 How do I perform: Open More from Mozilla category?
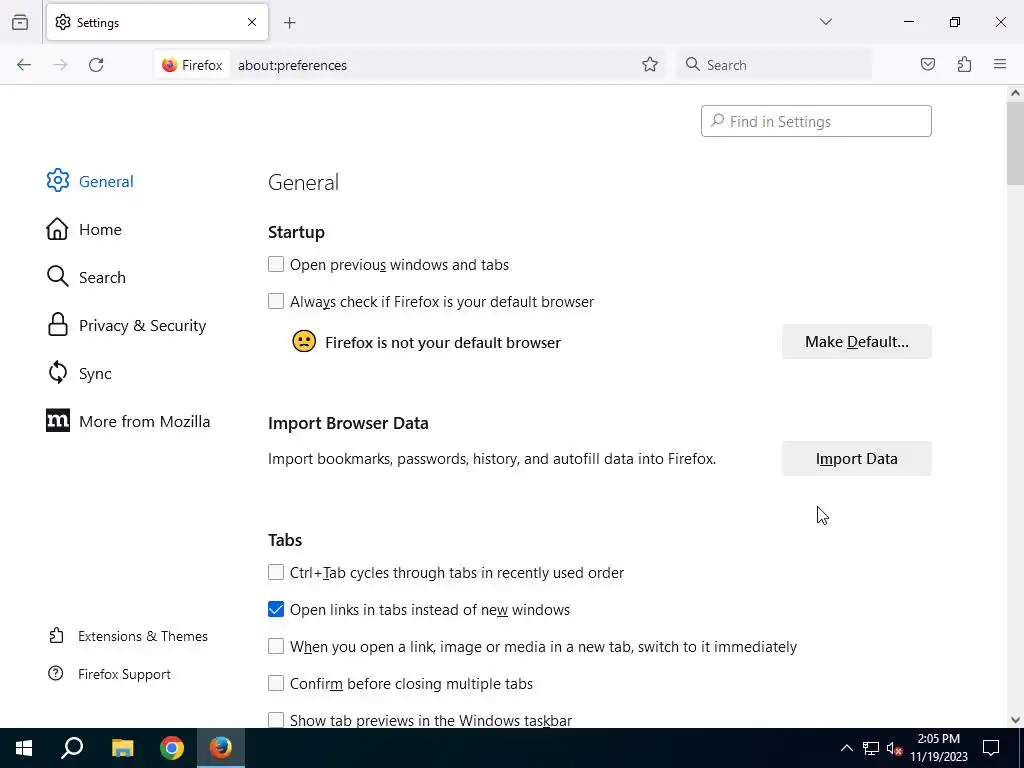pyautogui.click(x=129, y=421)
